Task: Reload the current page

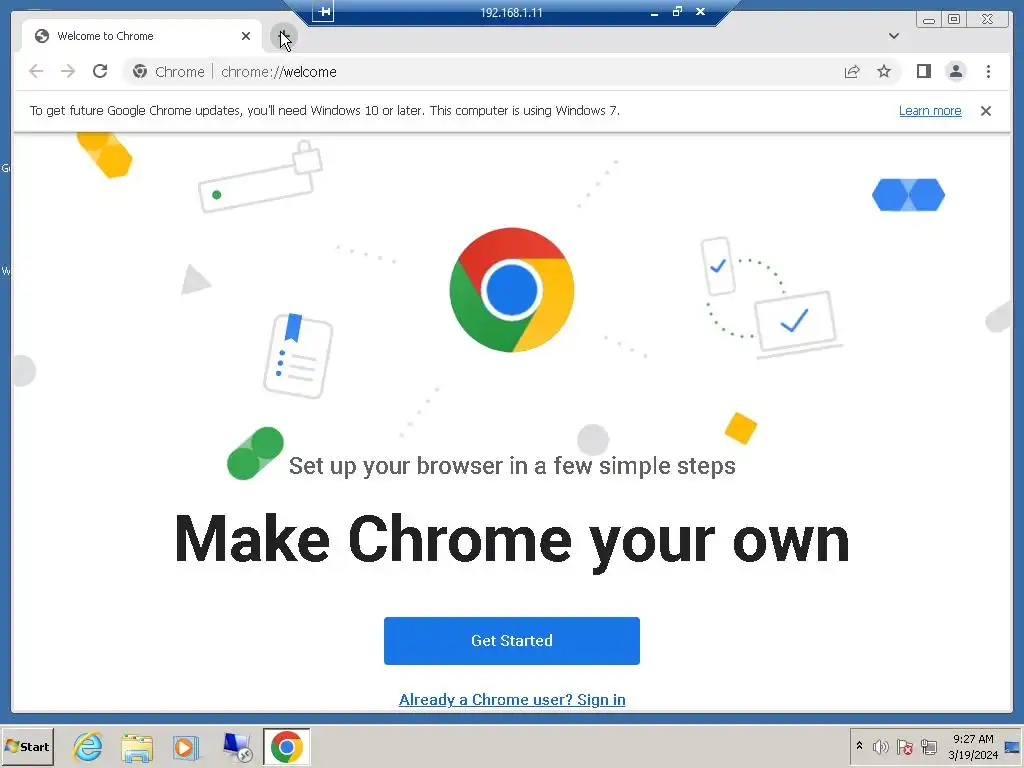Action: click(100, 71)
